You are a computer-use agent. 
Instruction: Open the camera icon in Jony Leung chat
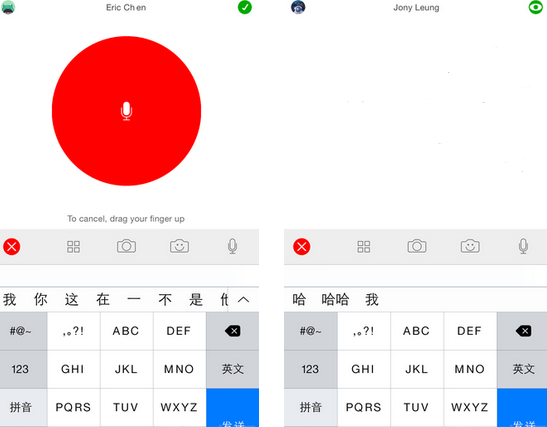click(x=417, y=246)
